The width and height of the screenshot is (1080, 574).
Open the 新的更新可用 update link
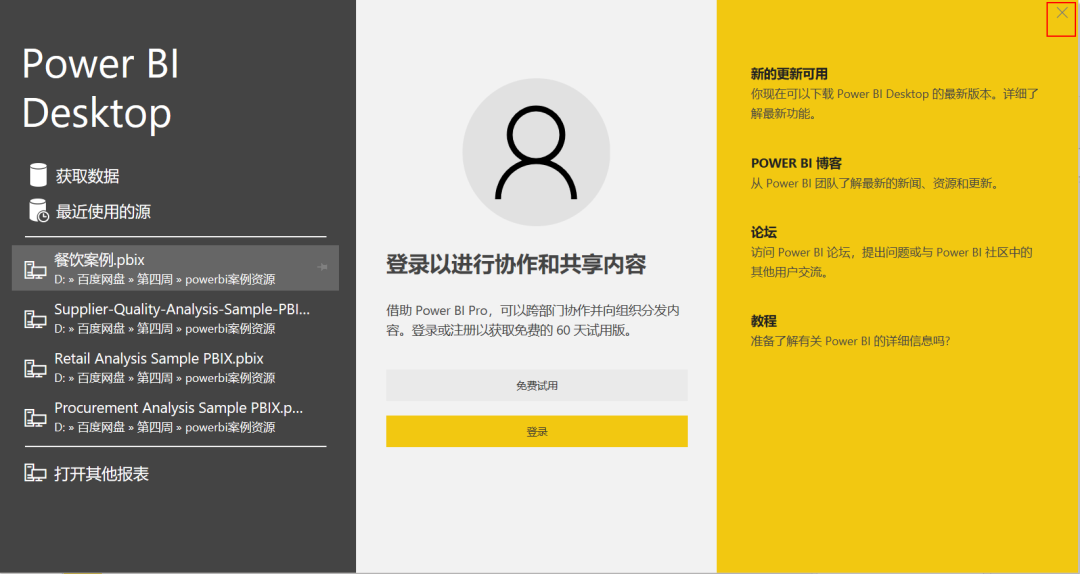[789, 74]
